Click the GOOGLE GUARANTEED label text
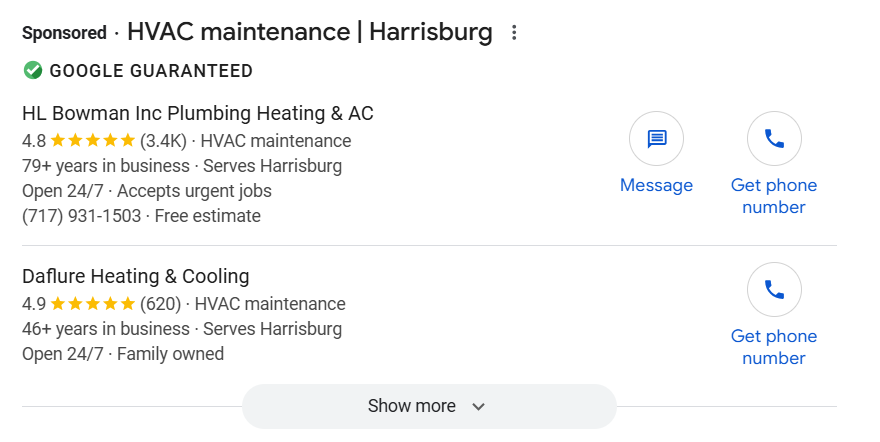This screenshot has height=442, width=880. tap(151, 71)
